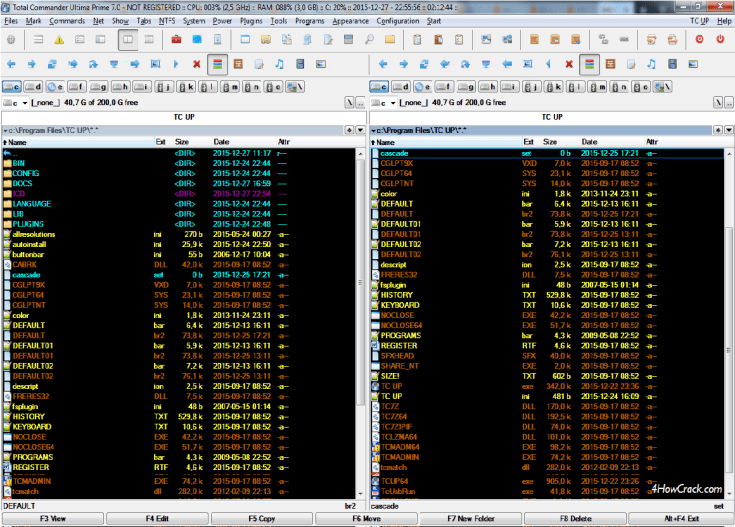Click film strip icon in left panel toolbar
Image resolution: width=735 pixels, height=527 pixels.
(x=300, y=64)
